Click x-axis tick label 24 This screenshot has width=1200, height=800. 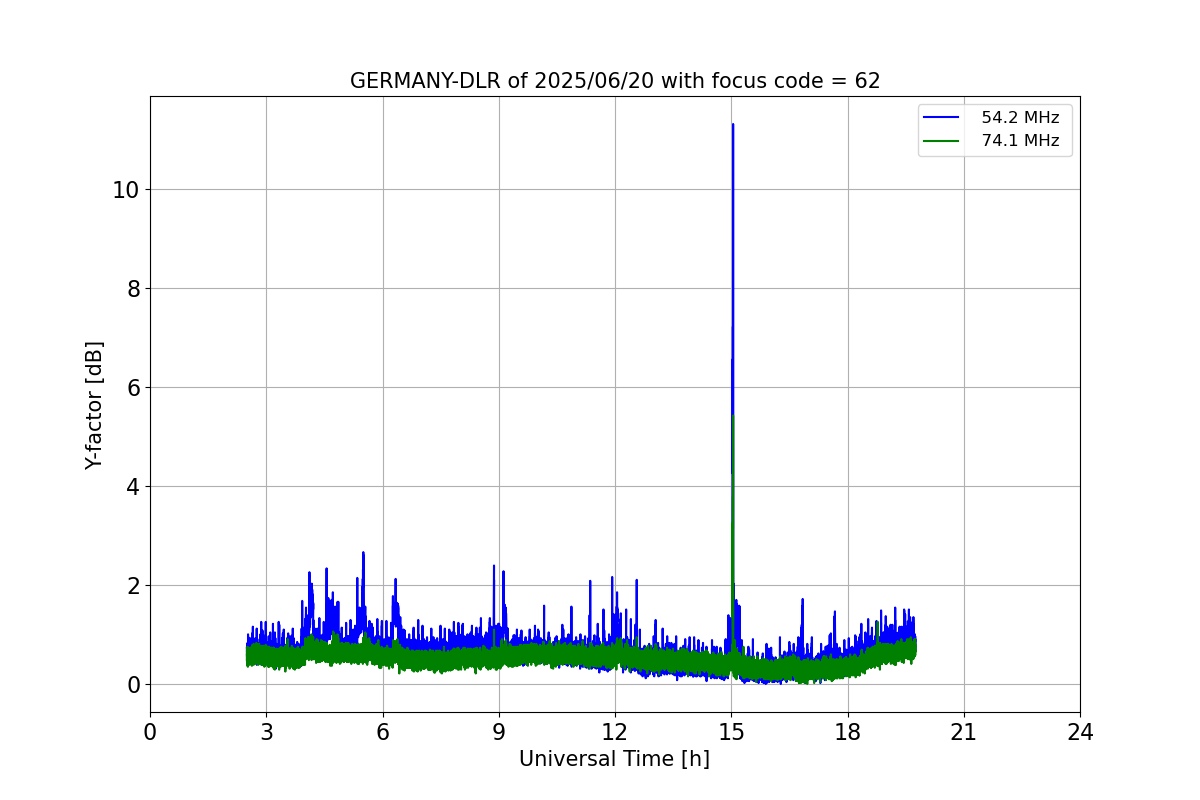click(x=1080, y=732)
